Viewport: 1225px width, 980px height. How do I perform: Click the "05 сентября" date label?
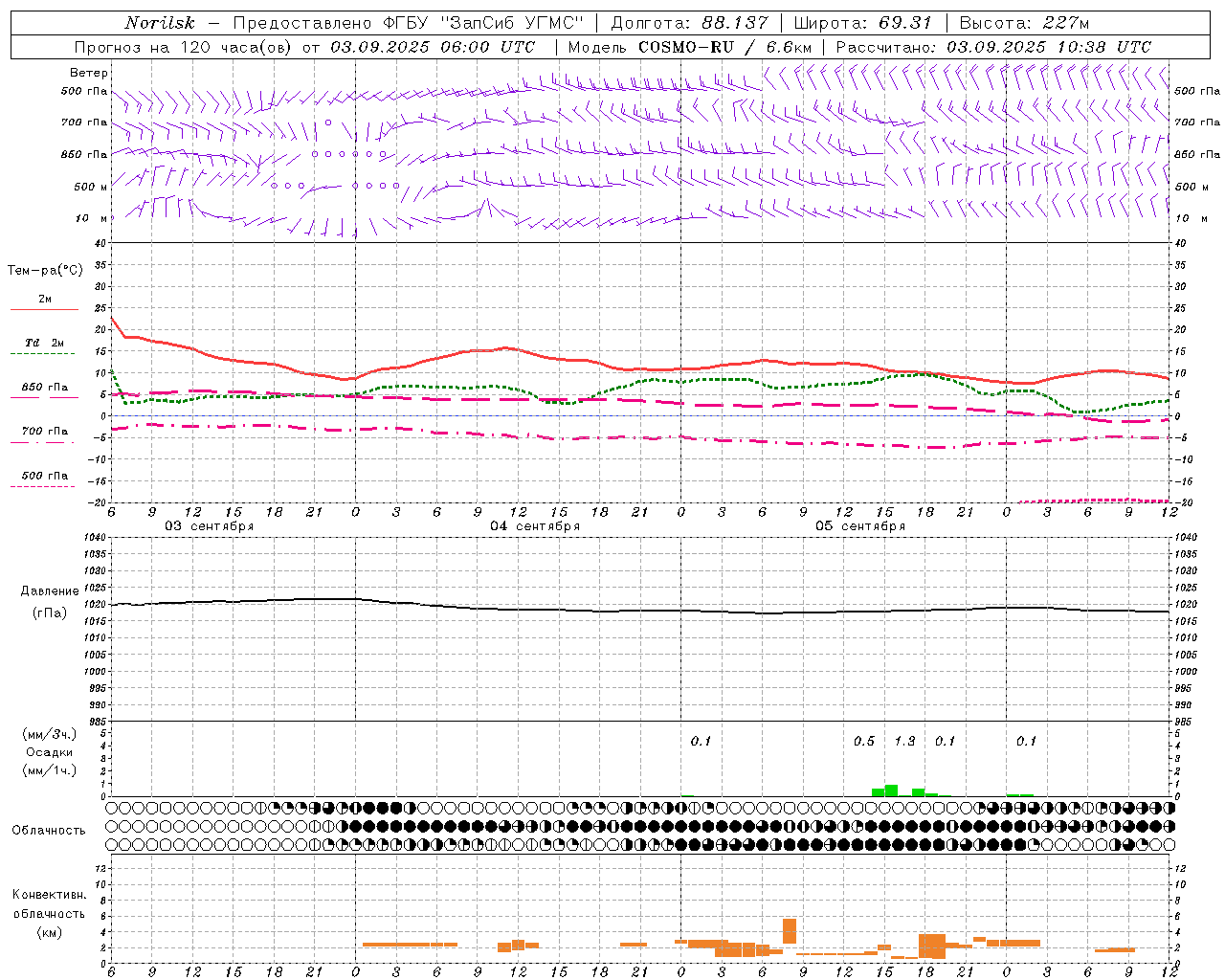[860, 526]
